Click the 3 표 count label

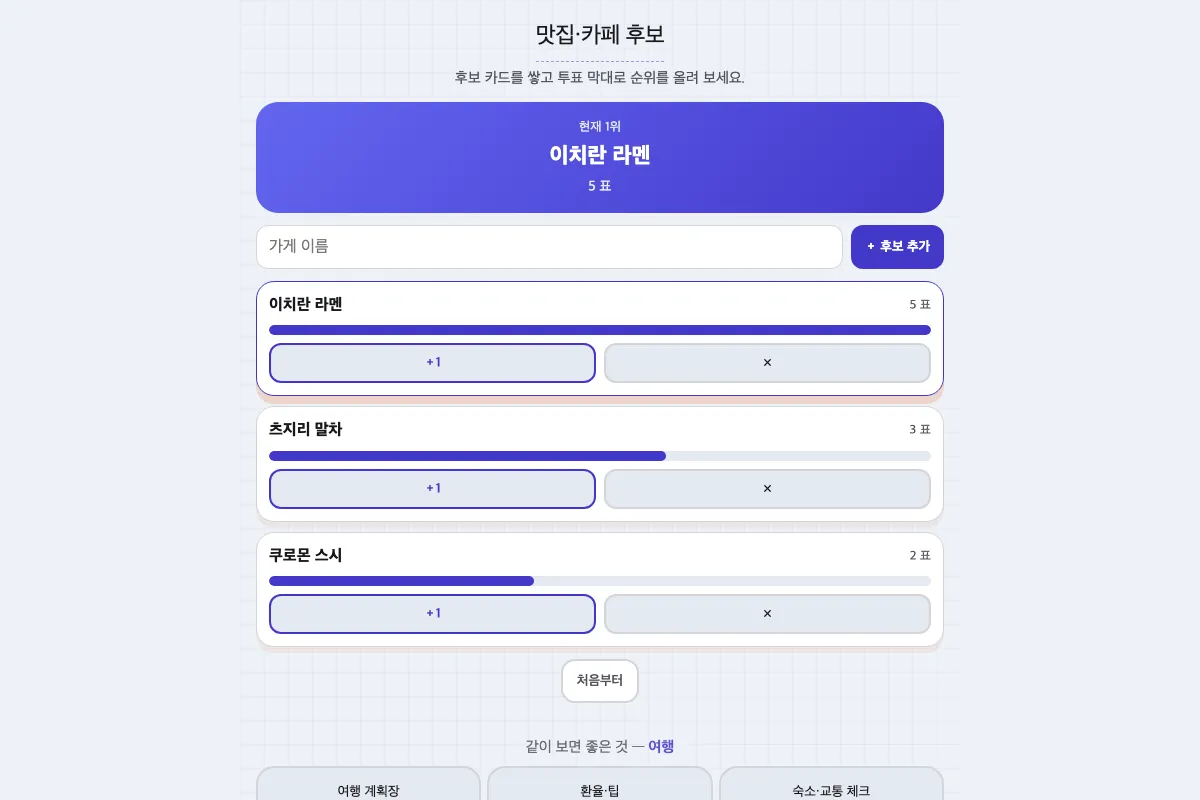(920, 430)
